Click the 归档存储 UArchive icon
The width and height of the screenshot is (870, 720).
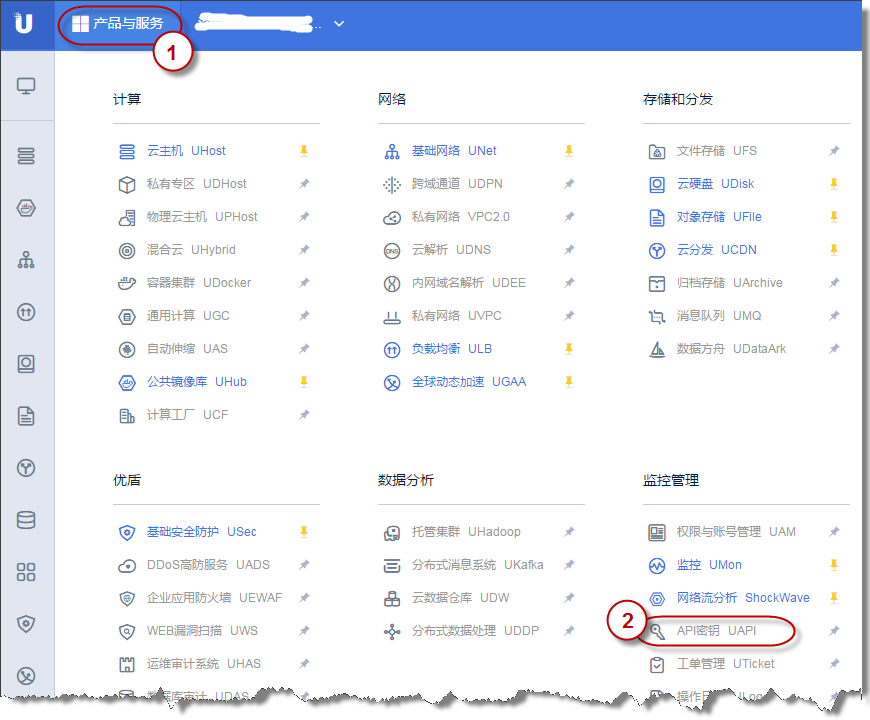pyautogui.click(x=657, y=283)
